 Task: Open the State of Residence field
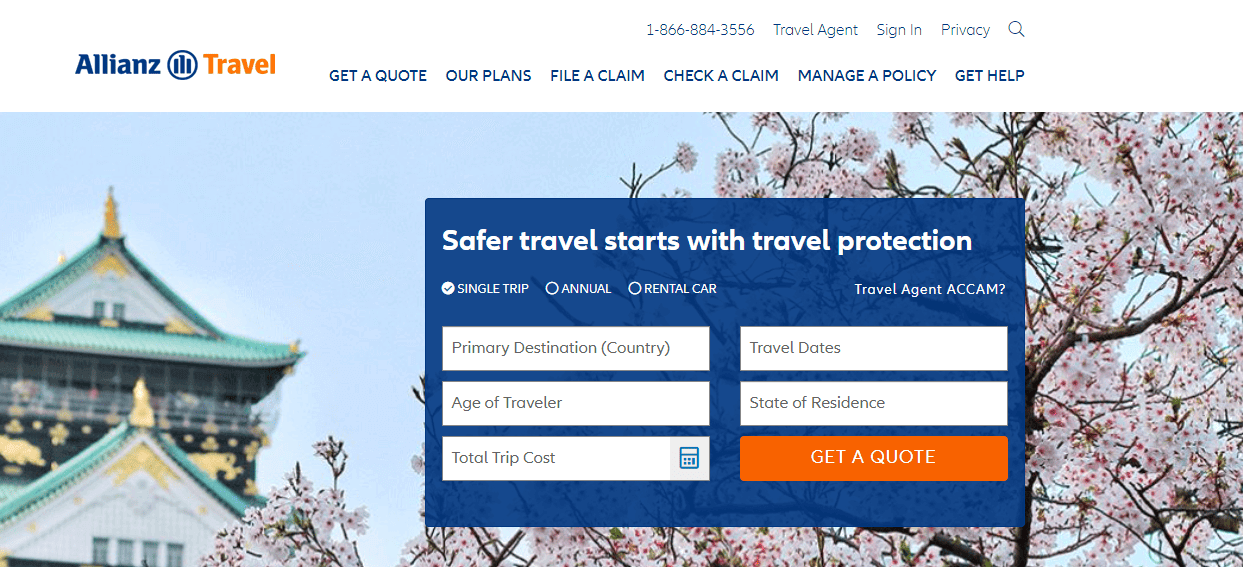[x=874, y=403]
